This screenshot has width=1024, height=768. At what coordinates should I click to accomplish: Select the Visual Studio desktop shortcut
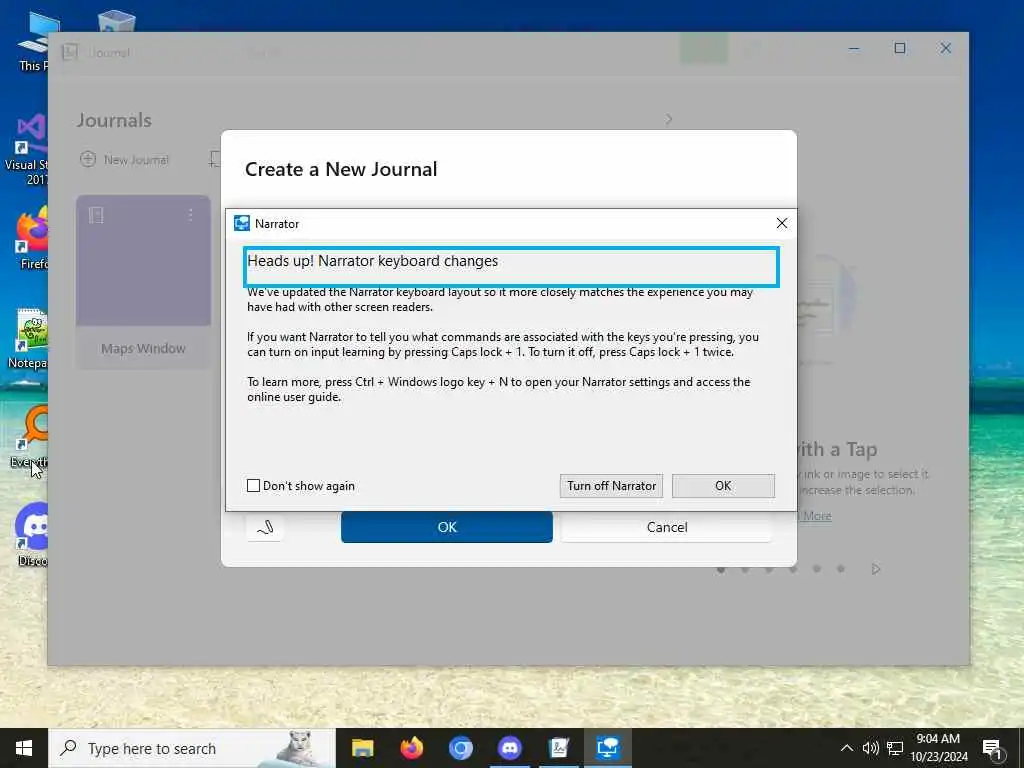click(x=27, y=149)
